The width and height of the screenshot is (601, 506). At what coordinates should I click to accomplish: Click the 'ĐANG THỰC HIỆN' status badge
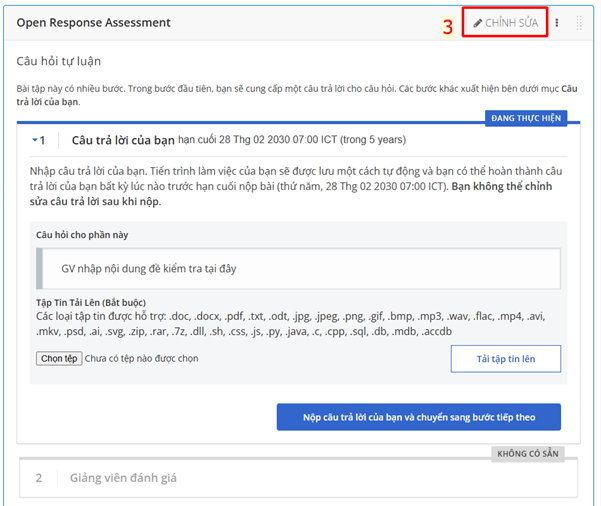pyautogui.click(x=526, y=119)
